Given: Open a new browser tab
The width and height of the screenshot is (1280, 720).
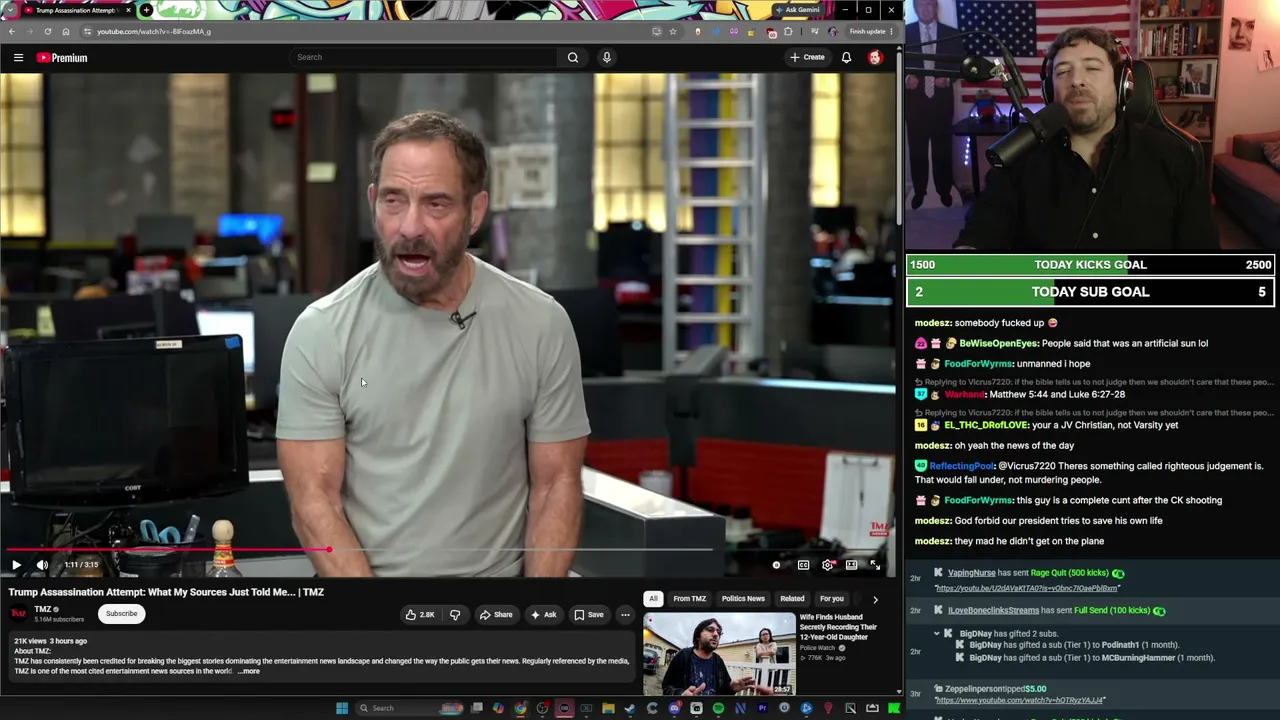Looking at the screenshot, I should click(x=146, y=10).
